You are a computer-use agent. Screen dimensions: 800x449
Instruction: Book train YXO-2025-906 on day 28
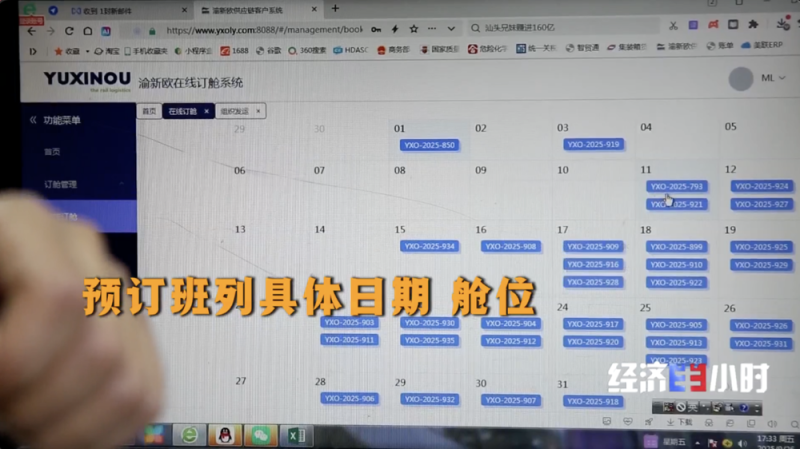pos(349,398)
